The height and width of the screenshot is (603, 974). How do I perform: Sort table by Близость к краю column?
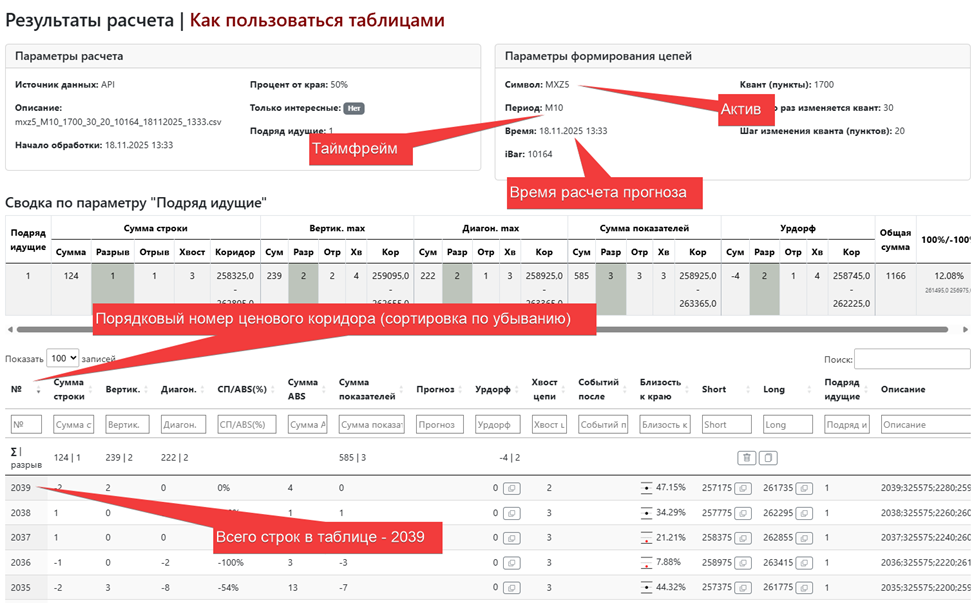(663, 389)
